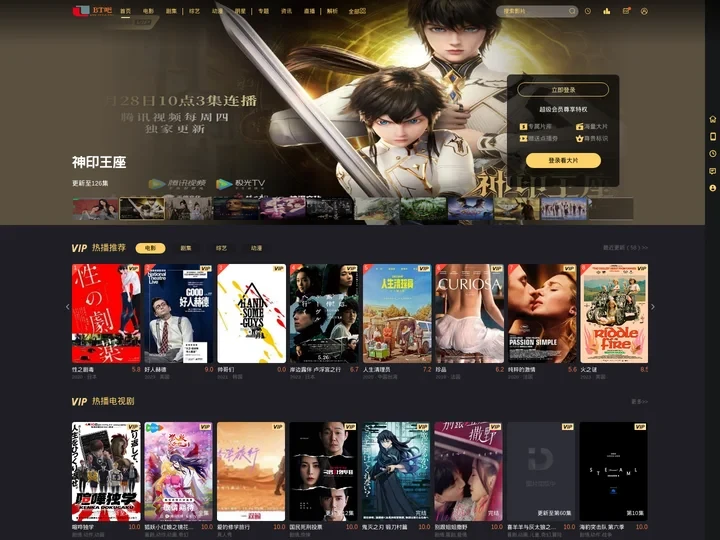Open the 剧集 nav item in header
Screen dimensions: 720x540
(x=171, y=11)
